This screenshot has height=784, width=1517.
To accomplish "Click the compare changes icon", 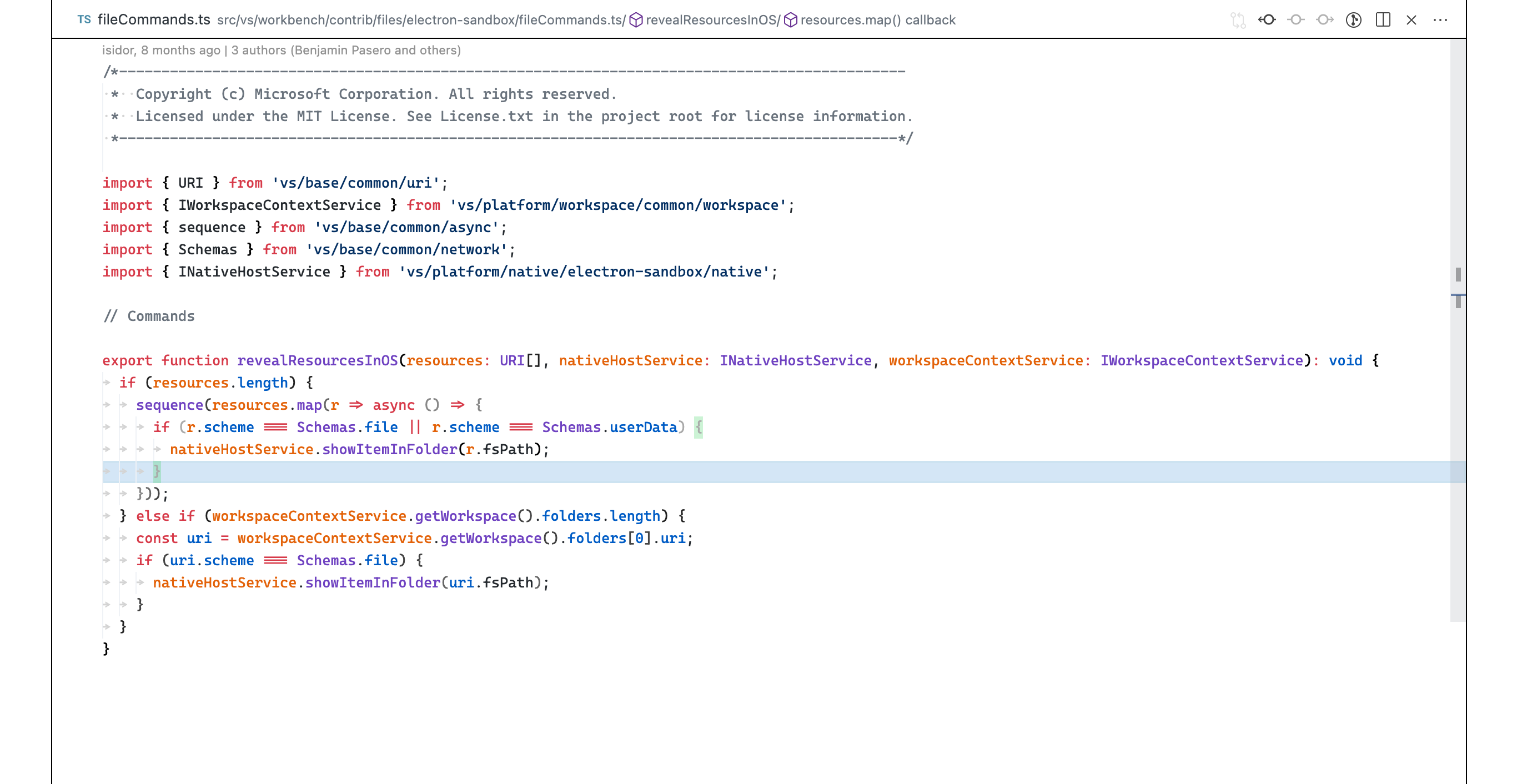I will click(1239, 20).
